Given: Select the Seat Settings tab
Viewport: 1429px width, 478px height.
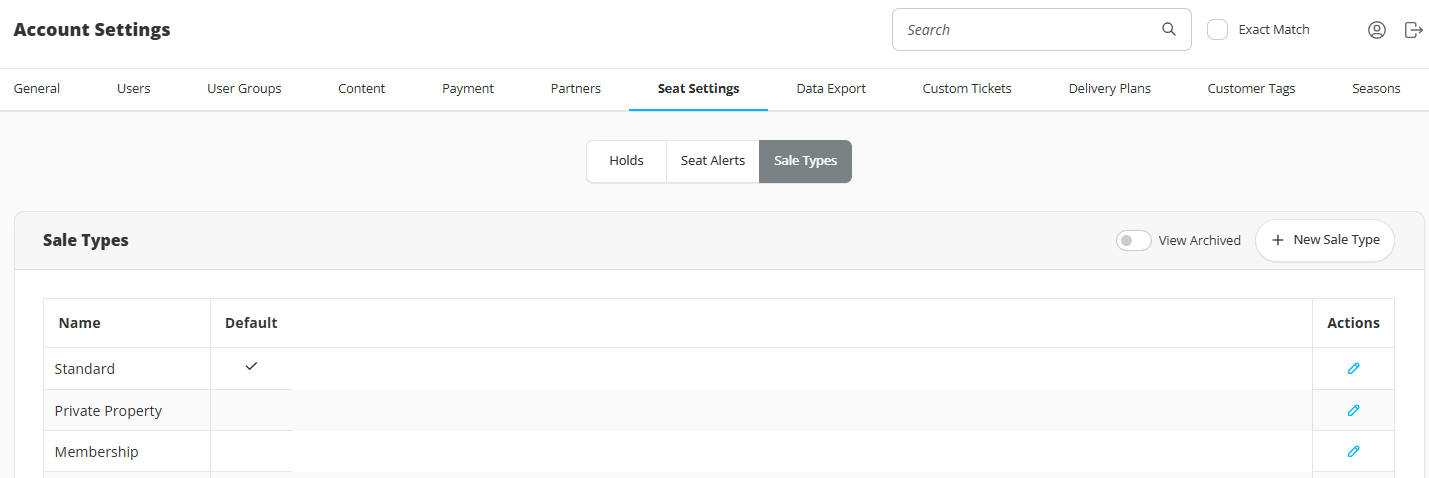Looking at the screenshot, I should 698,88.
